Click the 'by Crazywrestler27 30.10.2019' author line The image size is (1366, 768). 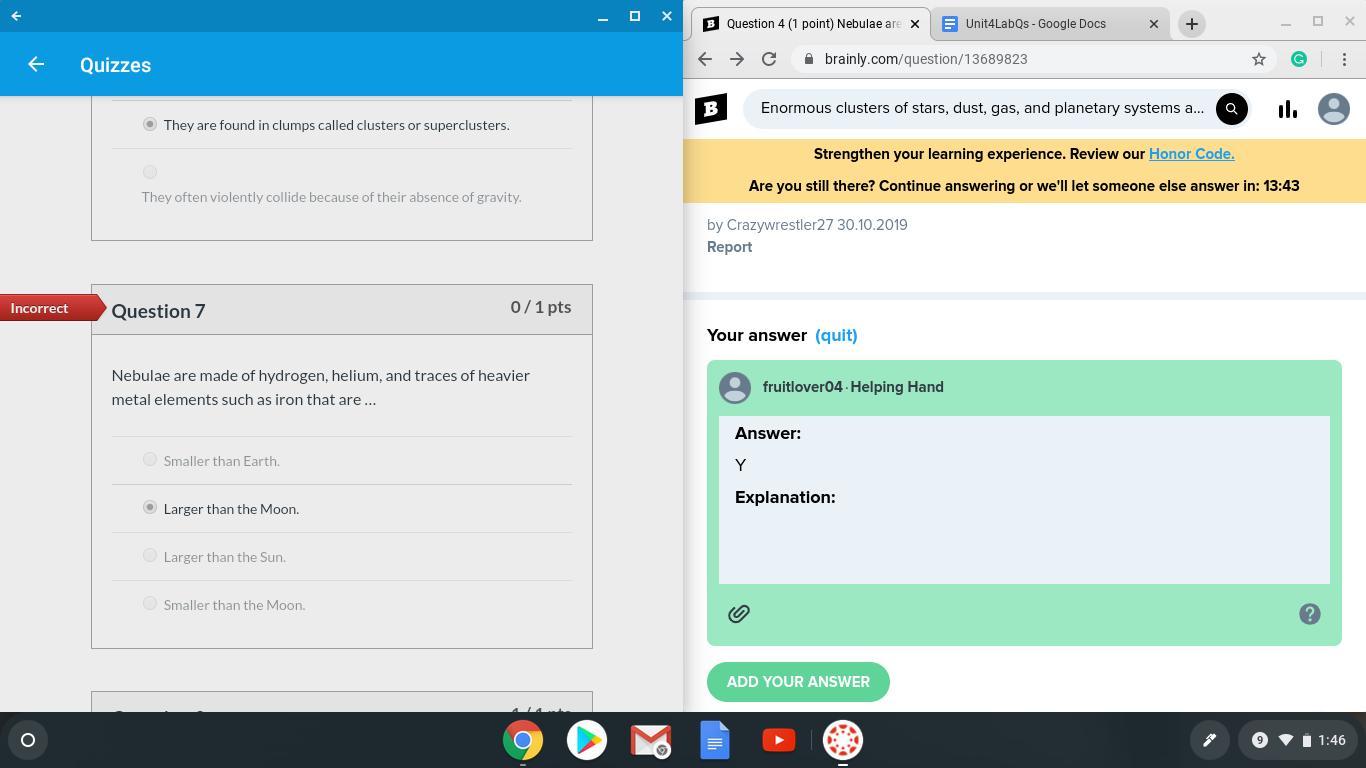click(807, 225)
